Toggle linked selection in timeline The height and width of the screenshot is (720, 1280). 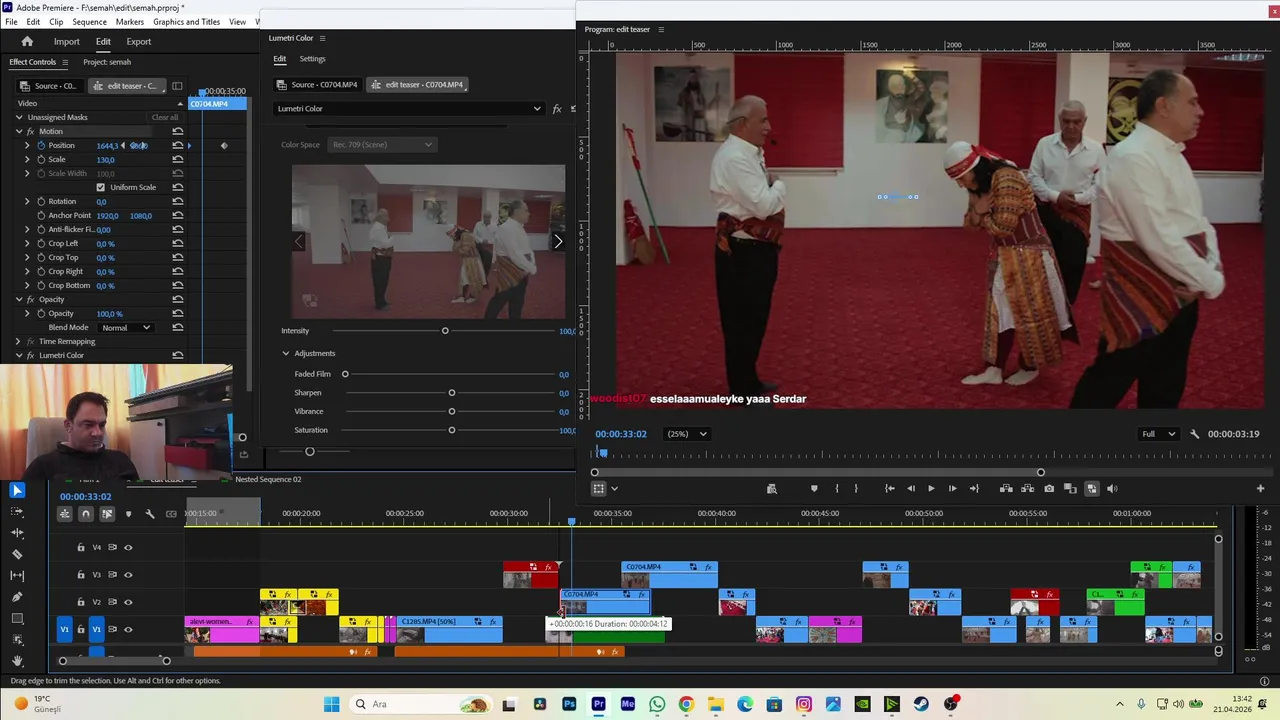pos(107,514)
